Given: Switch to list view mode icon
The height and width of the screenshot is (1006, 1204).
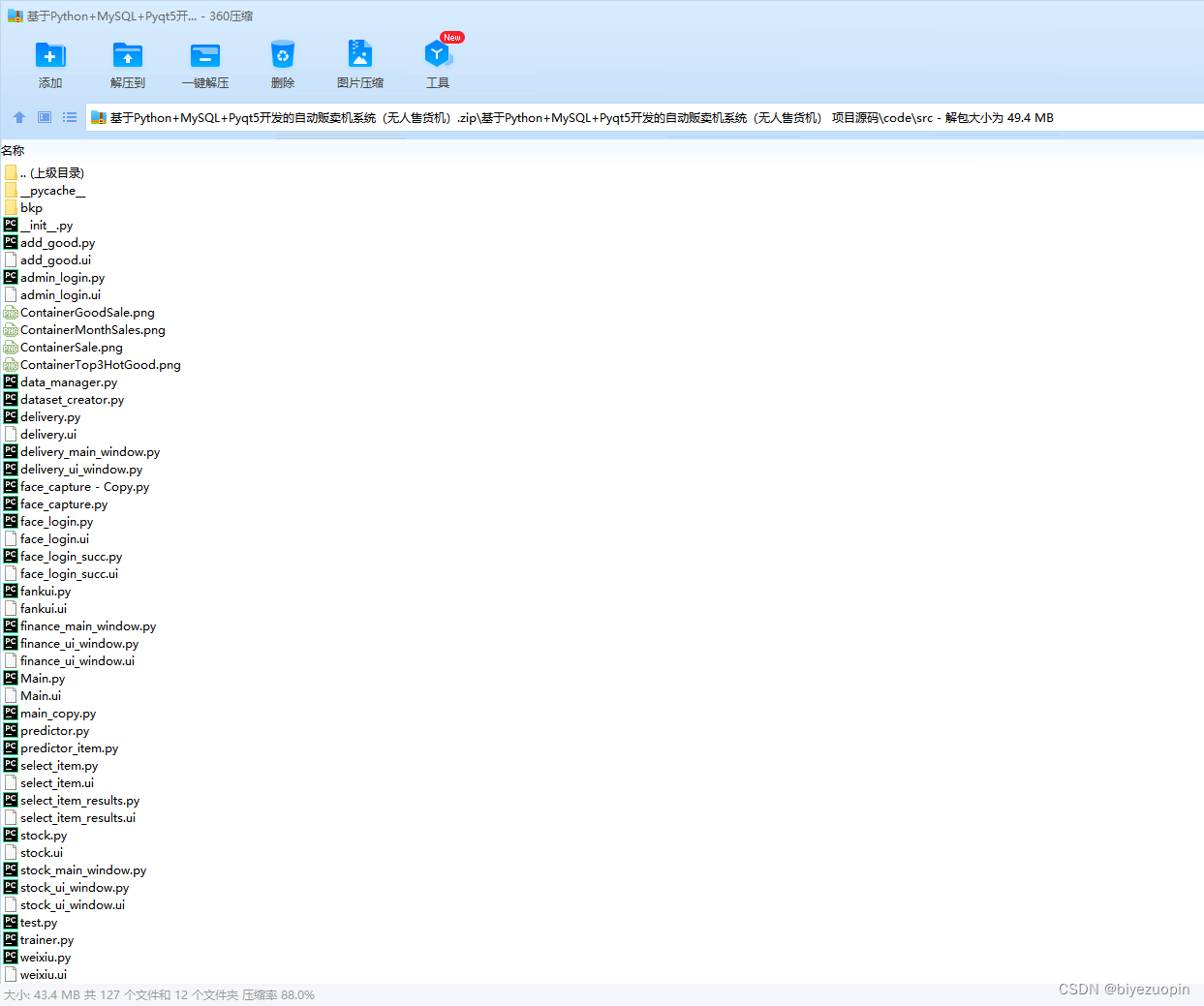Looking at the screenshot, I should (70, 117).
